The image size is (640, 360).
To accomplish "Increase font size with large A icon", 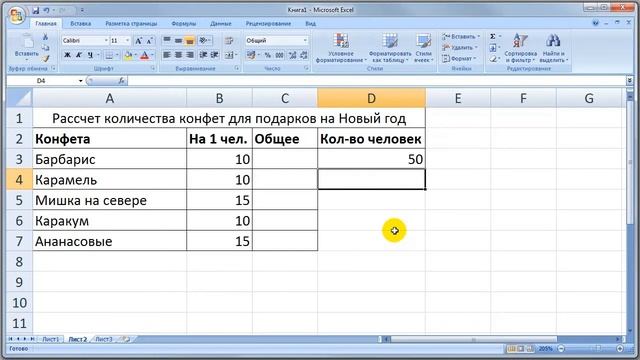I will pyautogui.click(x=139, y=40).
